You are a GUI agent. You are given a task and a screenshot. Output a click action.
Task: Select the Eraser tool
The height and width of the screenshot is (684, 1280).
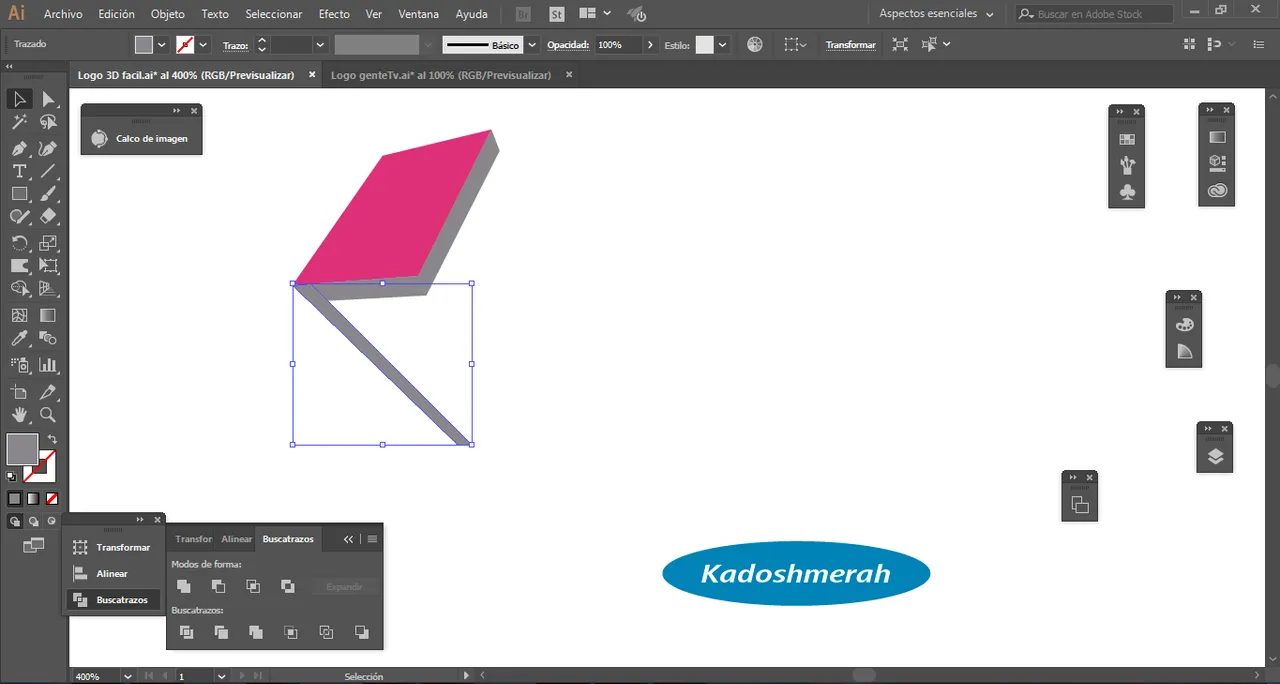point(48,216)
